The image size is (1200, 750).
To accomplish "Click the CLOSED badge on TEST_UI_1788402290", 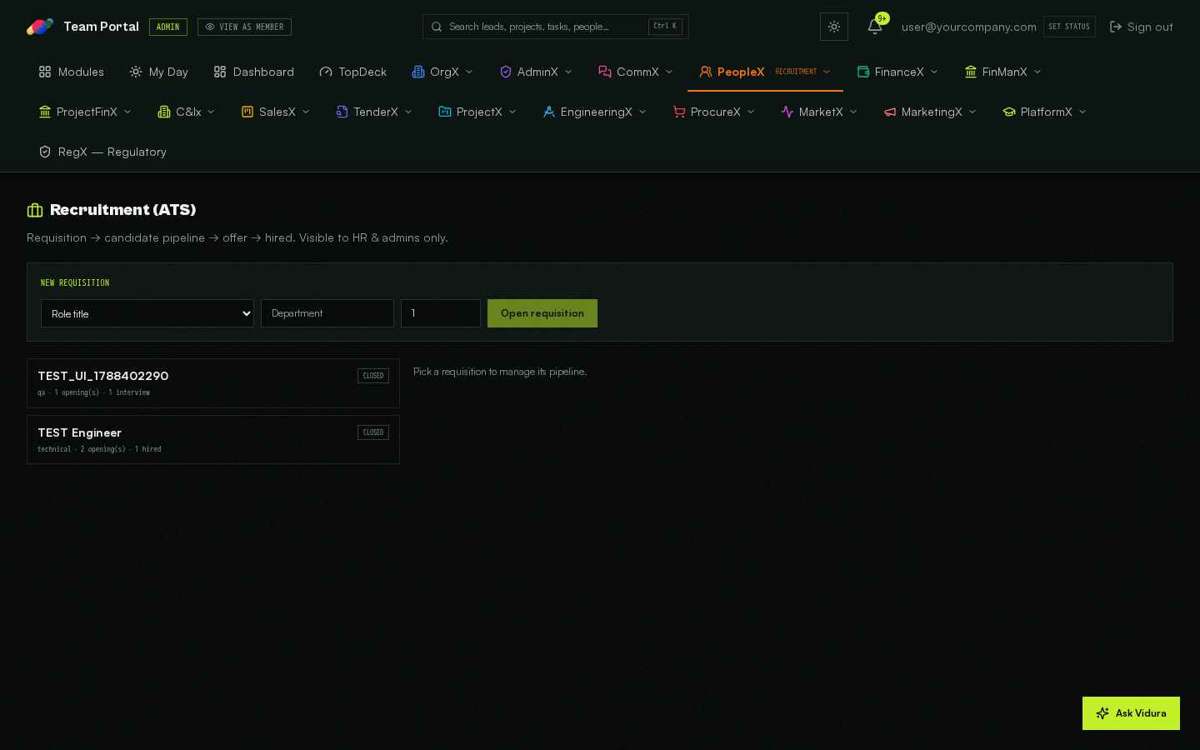I will (373, 376).
